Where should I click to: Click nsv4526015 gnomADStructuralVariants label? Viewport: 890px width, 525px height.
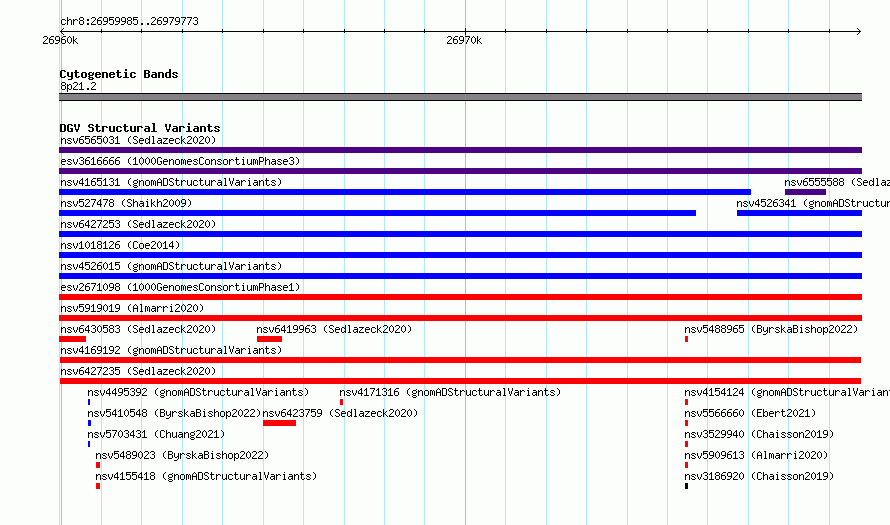(x=171, y=266)
